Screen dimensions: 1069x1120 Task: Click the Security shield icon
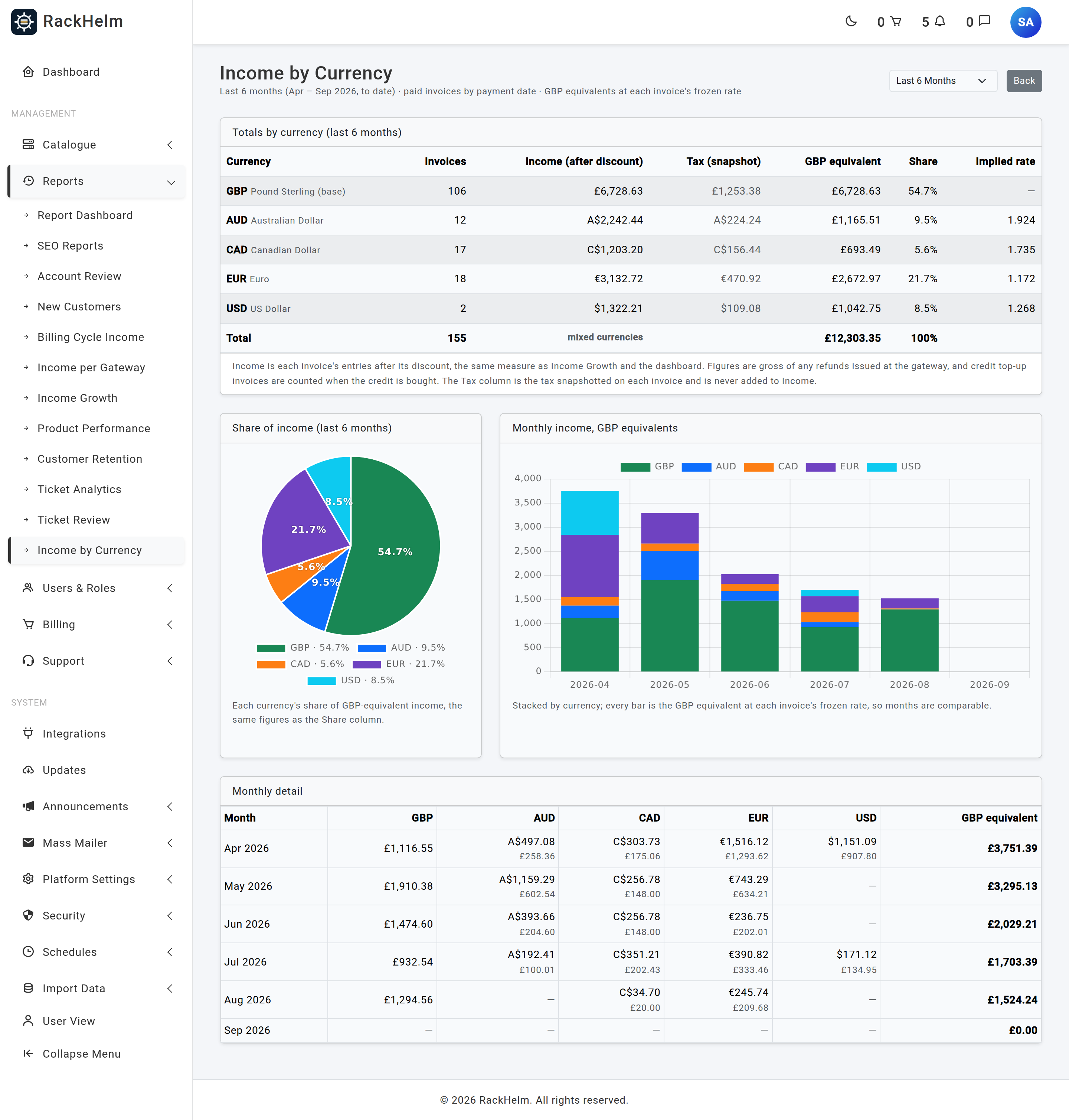(x=28, y=915)
